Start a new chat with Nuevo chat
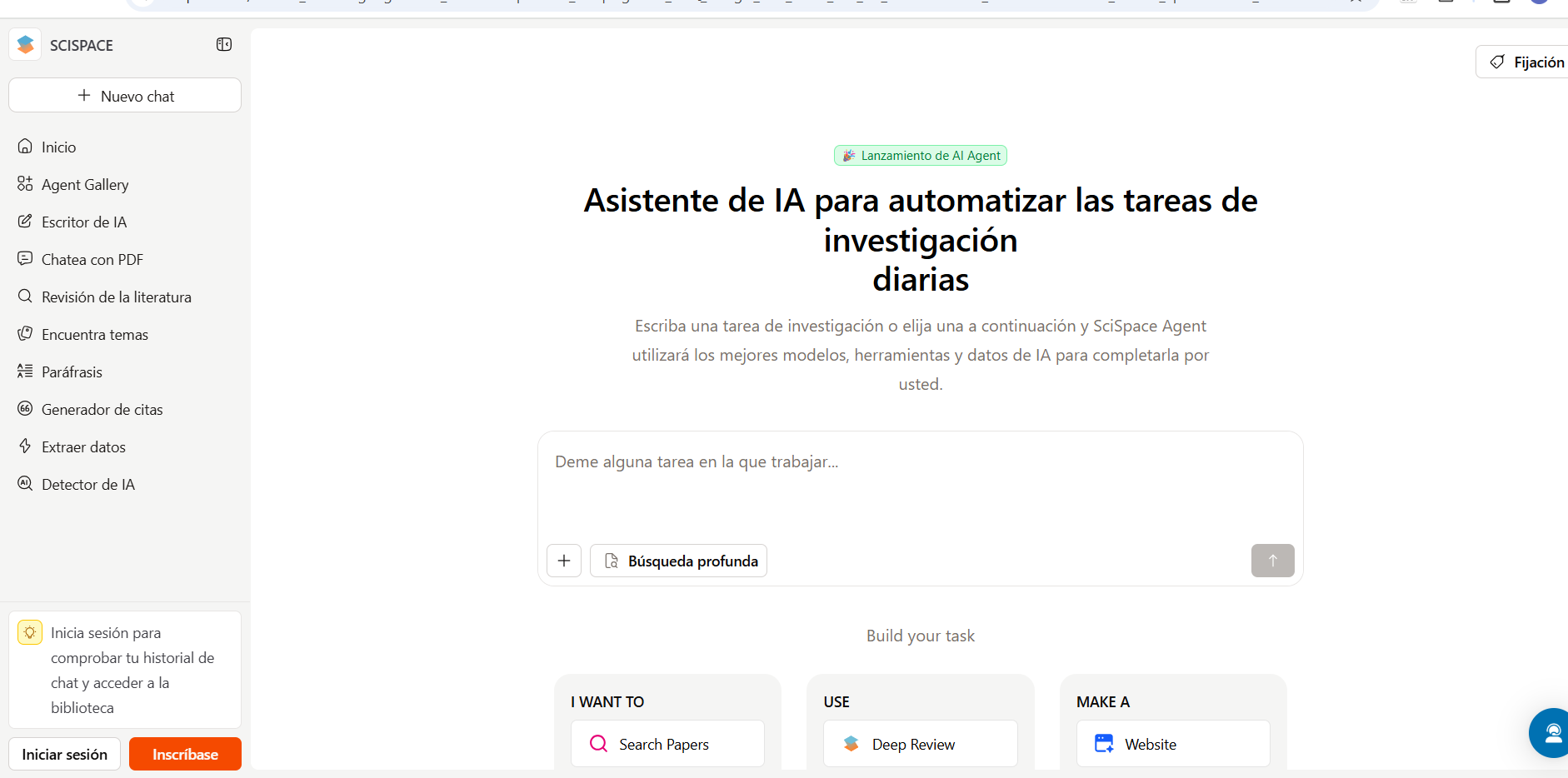This screenshot has width=1568, height=778. [125, 96]
